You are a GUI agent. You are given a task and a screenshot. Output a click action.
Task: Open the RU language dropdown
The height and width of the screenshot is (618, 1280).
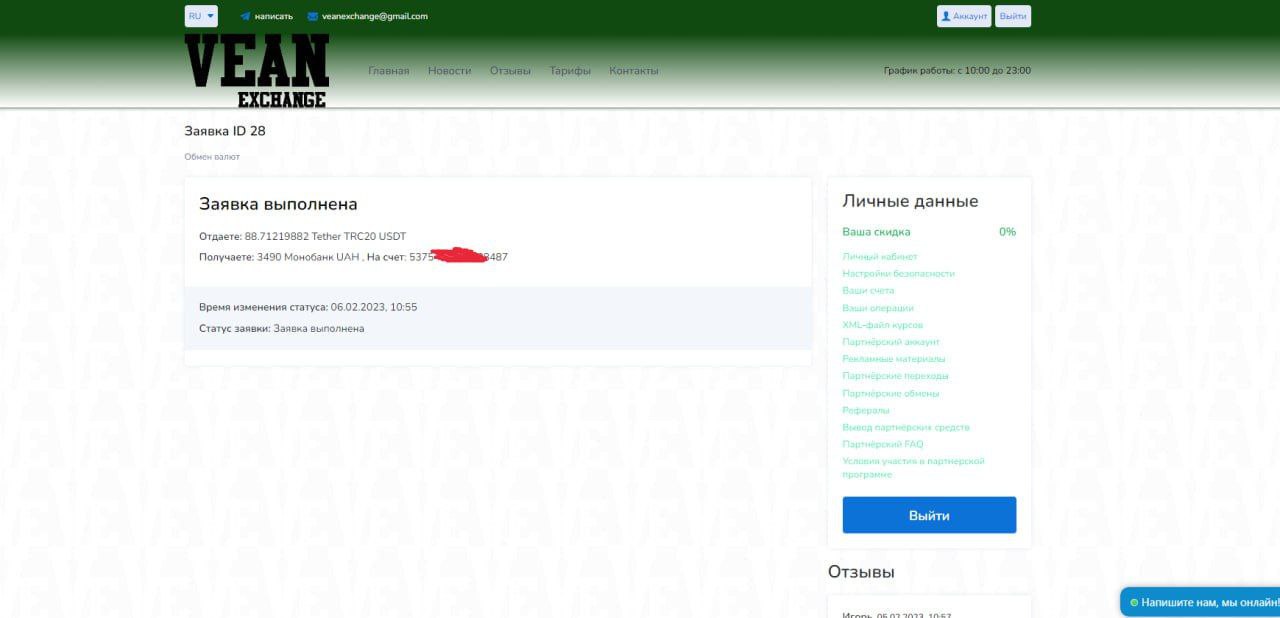click(201, 16)
